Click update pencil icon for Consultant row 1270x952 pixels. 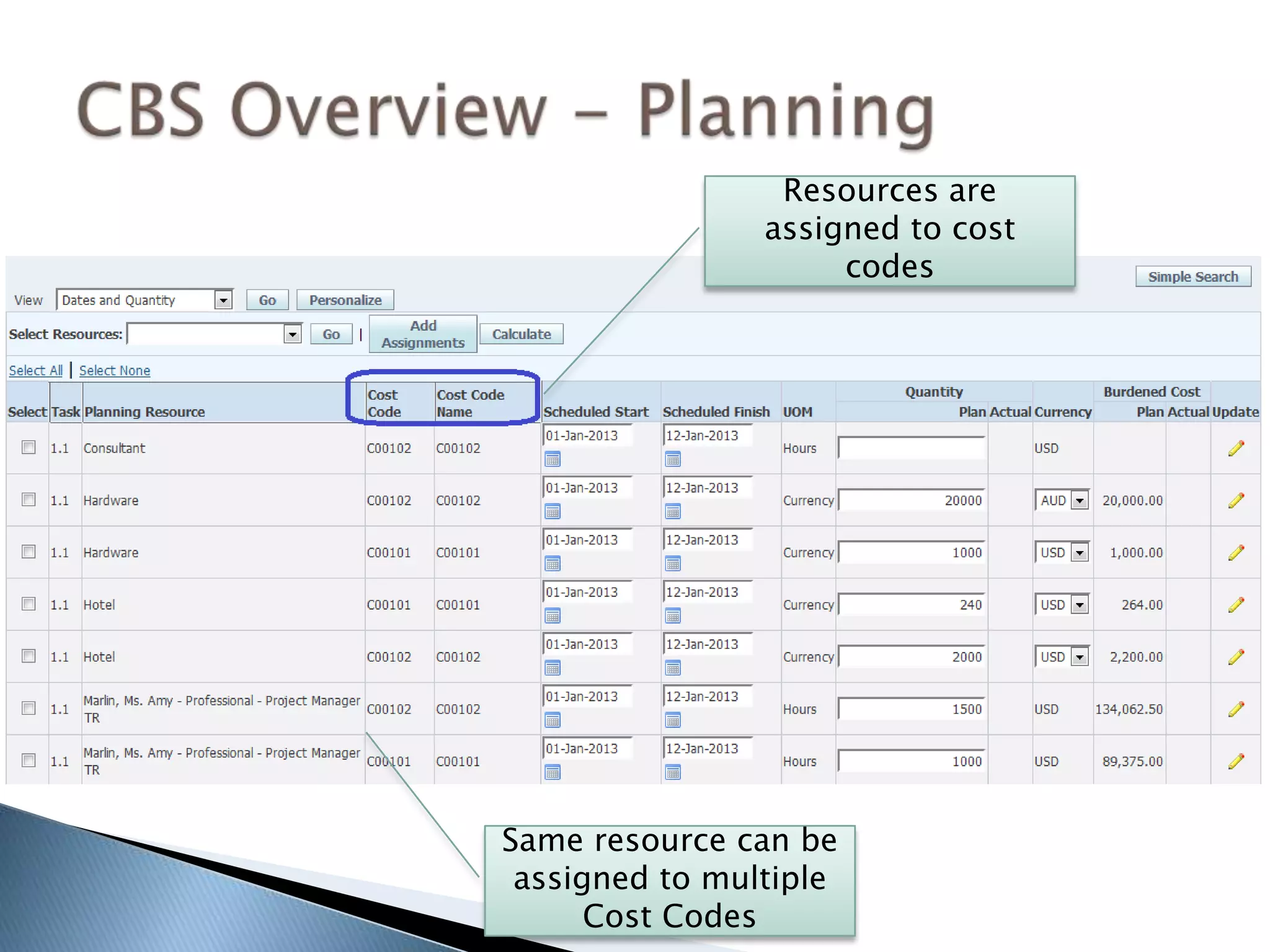1236,448
